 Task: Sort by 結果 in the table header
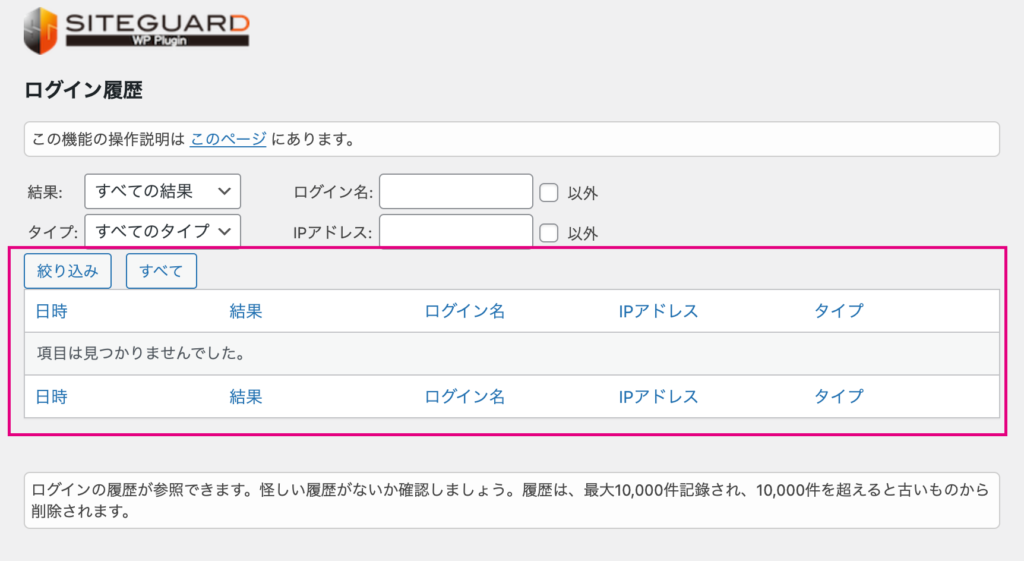[246, 312]
